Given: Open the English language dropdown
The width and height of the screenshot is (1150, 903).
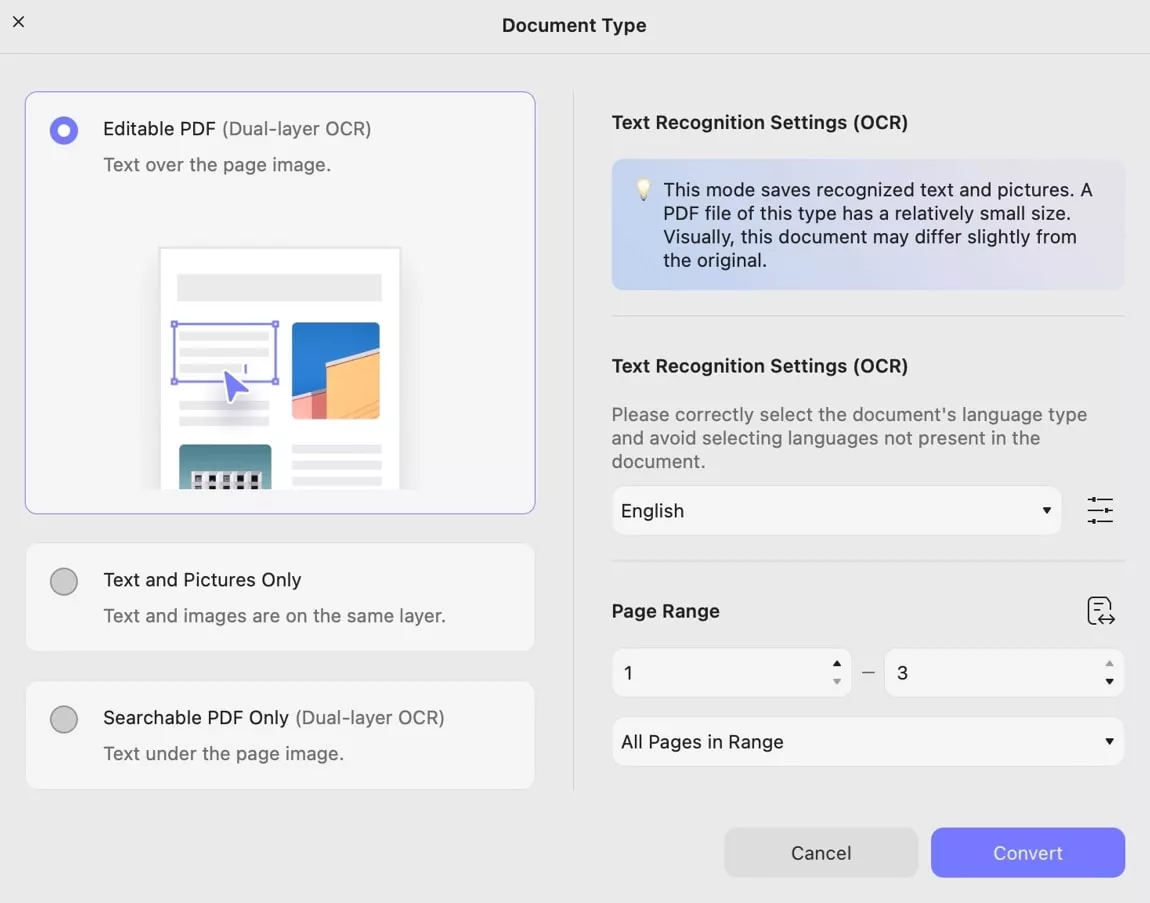Looking at the screenshot, I should click(836, 511).
